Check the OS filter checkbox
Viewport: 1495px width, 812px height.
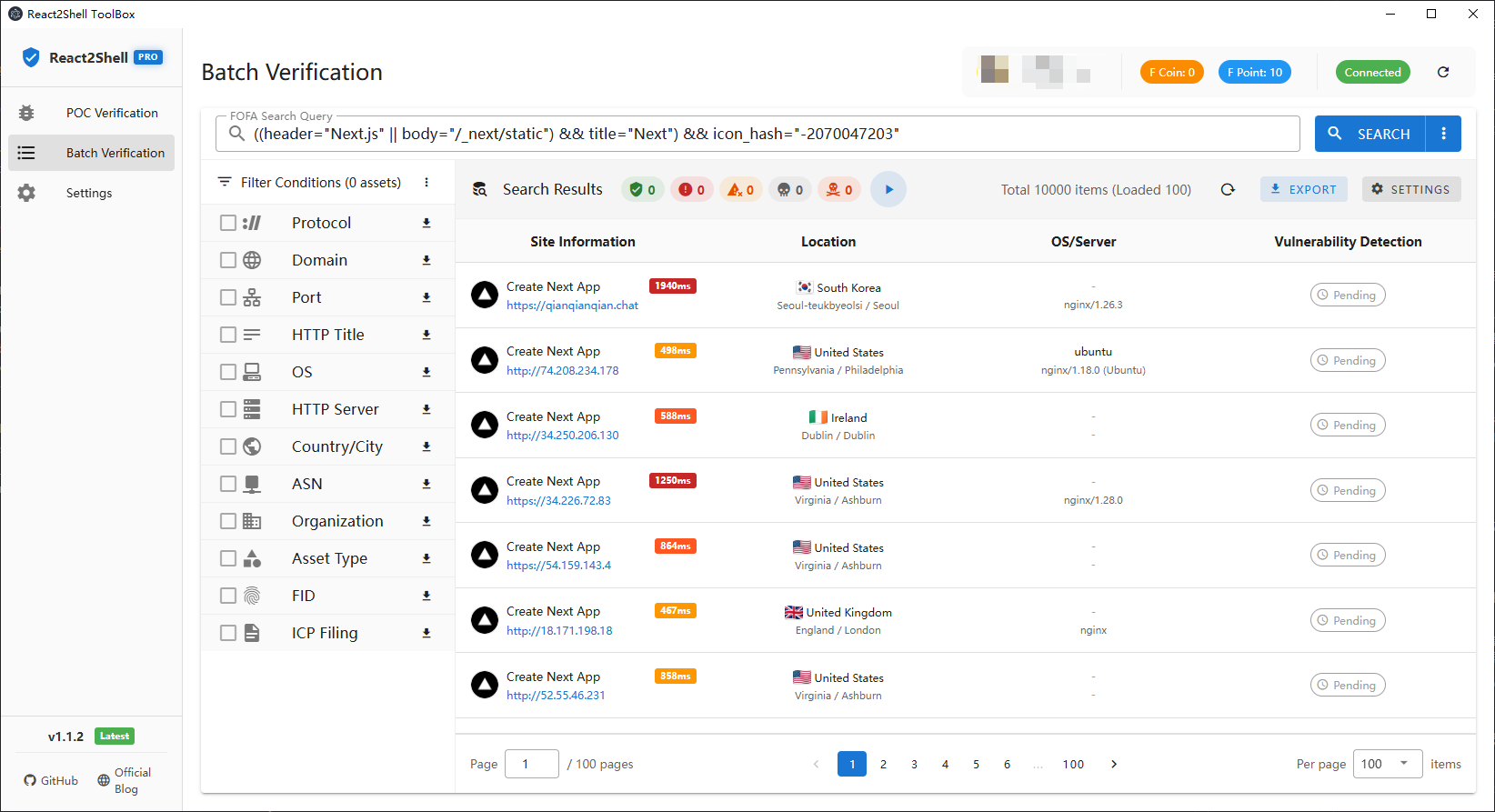228,372
